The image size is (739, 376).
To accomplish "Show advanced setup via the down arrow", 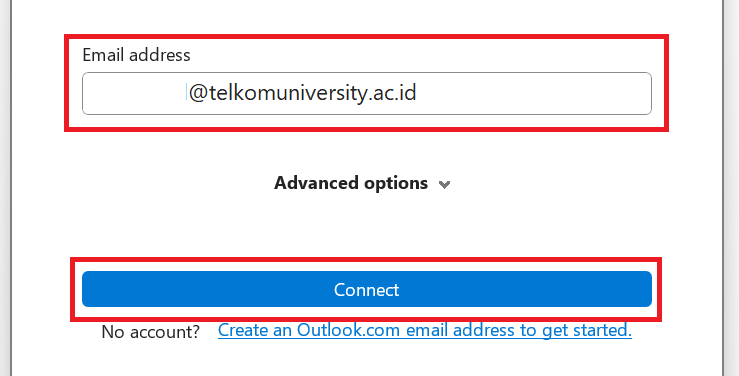I will click(444, 184).
